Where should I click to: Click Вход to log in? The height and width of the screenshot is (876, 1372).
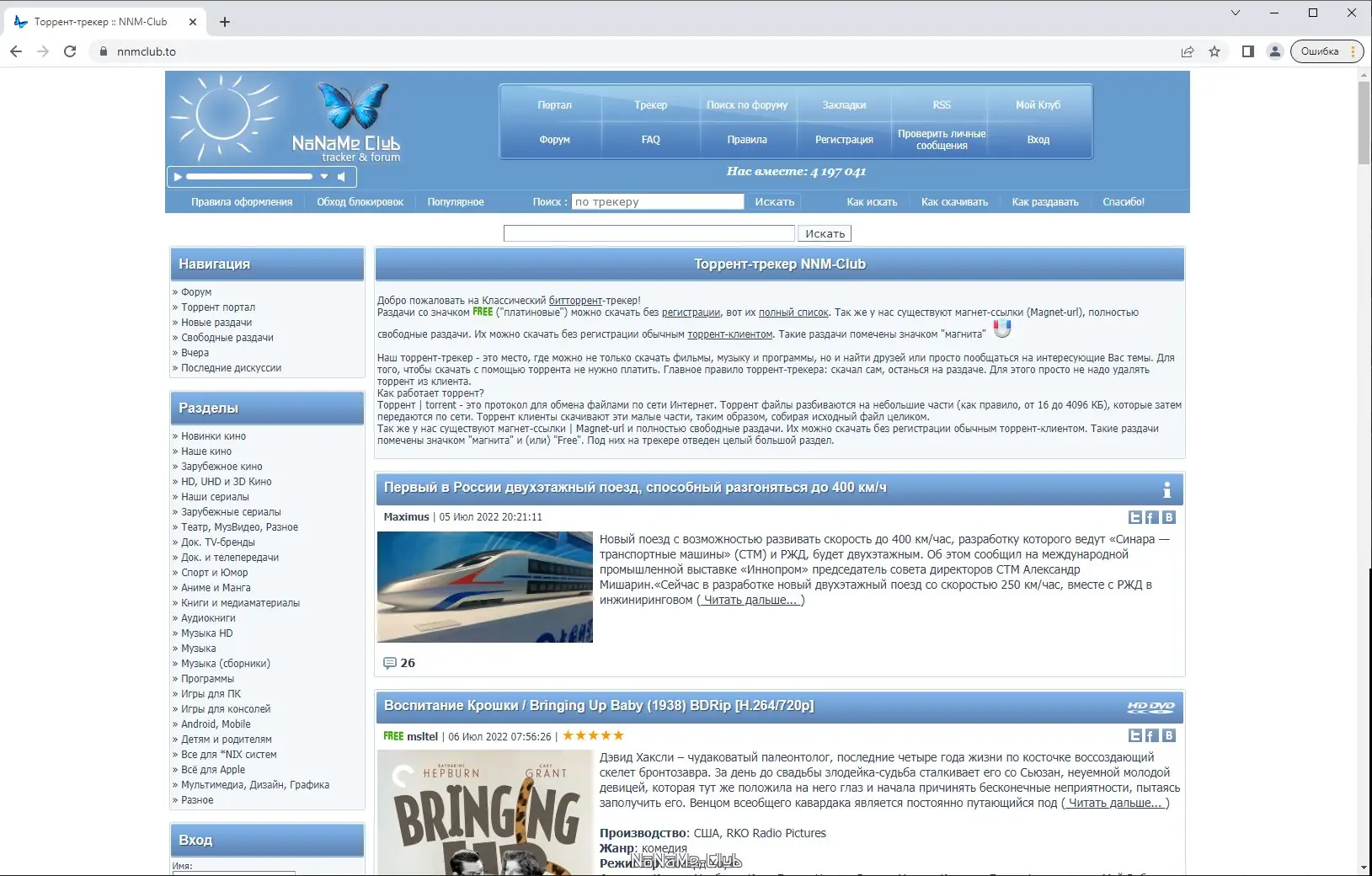point(1038,140)
